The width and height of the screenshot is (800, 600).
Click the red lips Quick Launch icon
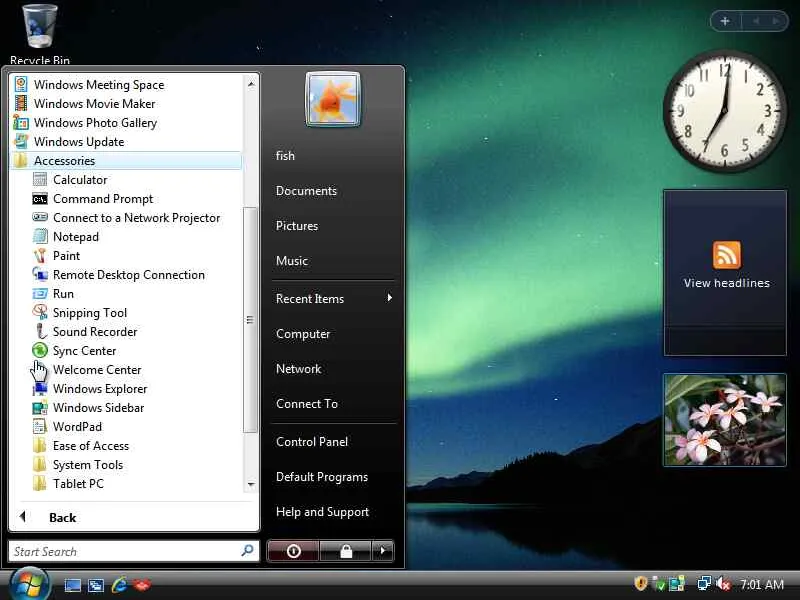[x=142, y=584]
